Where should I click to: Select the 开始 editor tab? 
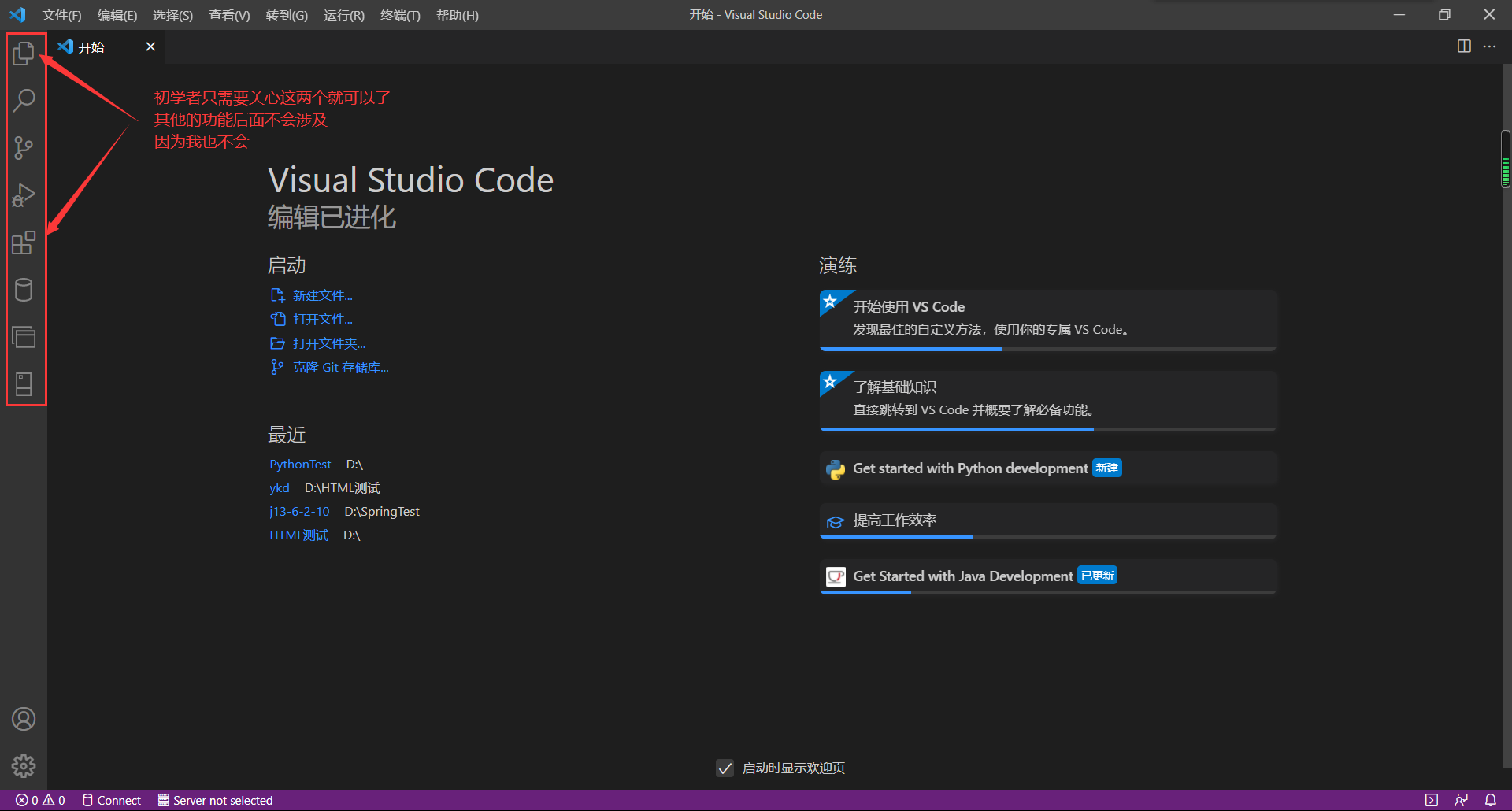point(106,46)
